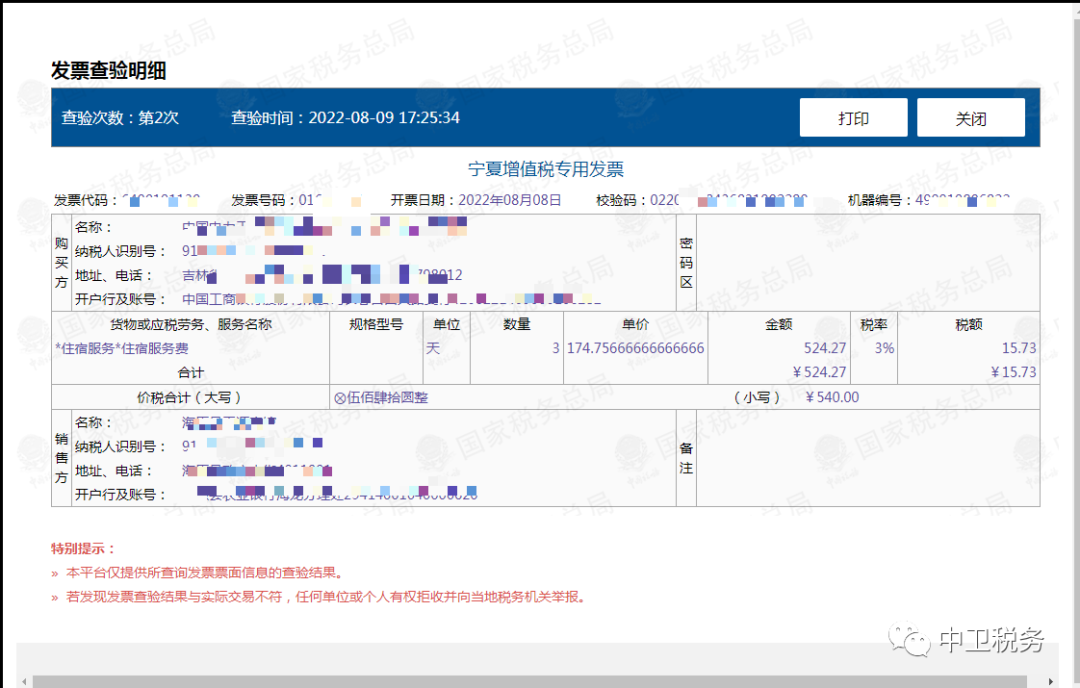This screenshot has width=1080, height=688.
Task: Click the total tax ¥15.73
Action: tap(1013, 373)
